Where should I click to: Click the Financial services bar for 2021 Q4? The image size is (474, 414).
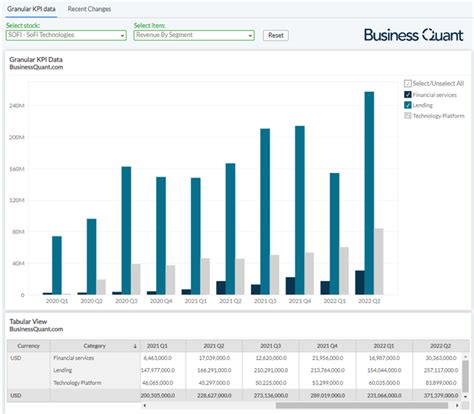point(290,286)
